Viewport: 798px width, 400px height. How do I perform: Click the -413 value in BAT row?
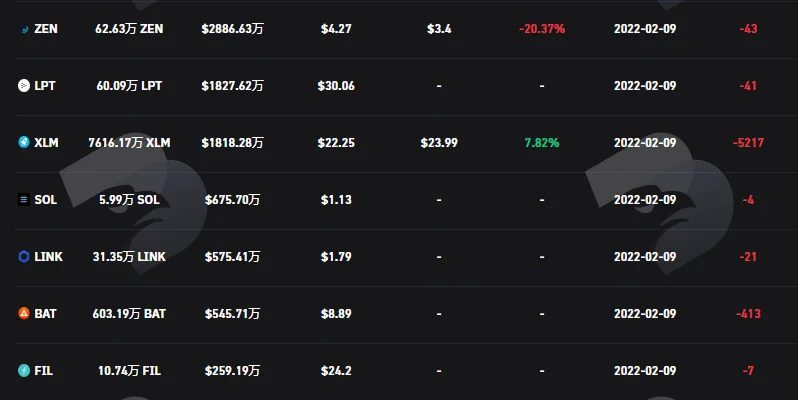click(x=748, y=313)
